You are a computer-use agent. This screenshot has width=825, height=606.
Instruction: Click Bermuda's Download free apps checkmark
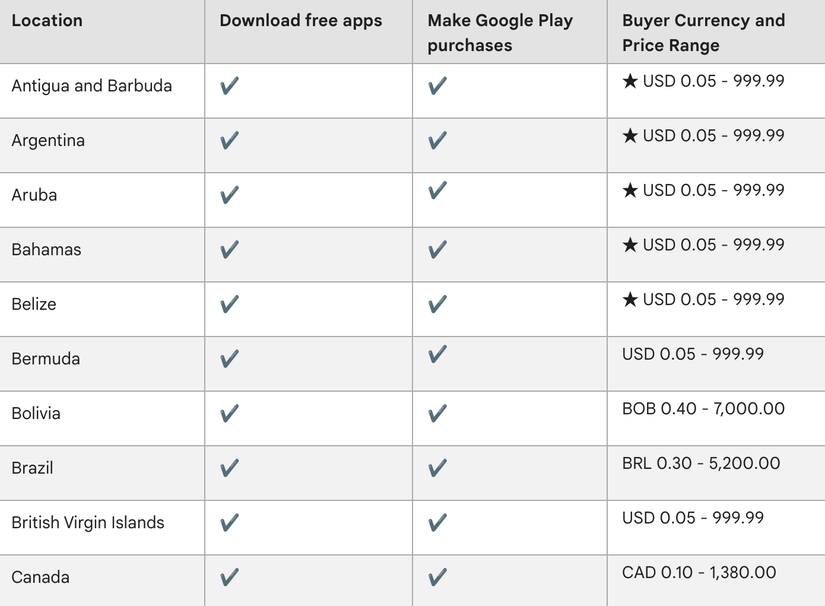tap(229, 359)
